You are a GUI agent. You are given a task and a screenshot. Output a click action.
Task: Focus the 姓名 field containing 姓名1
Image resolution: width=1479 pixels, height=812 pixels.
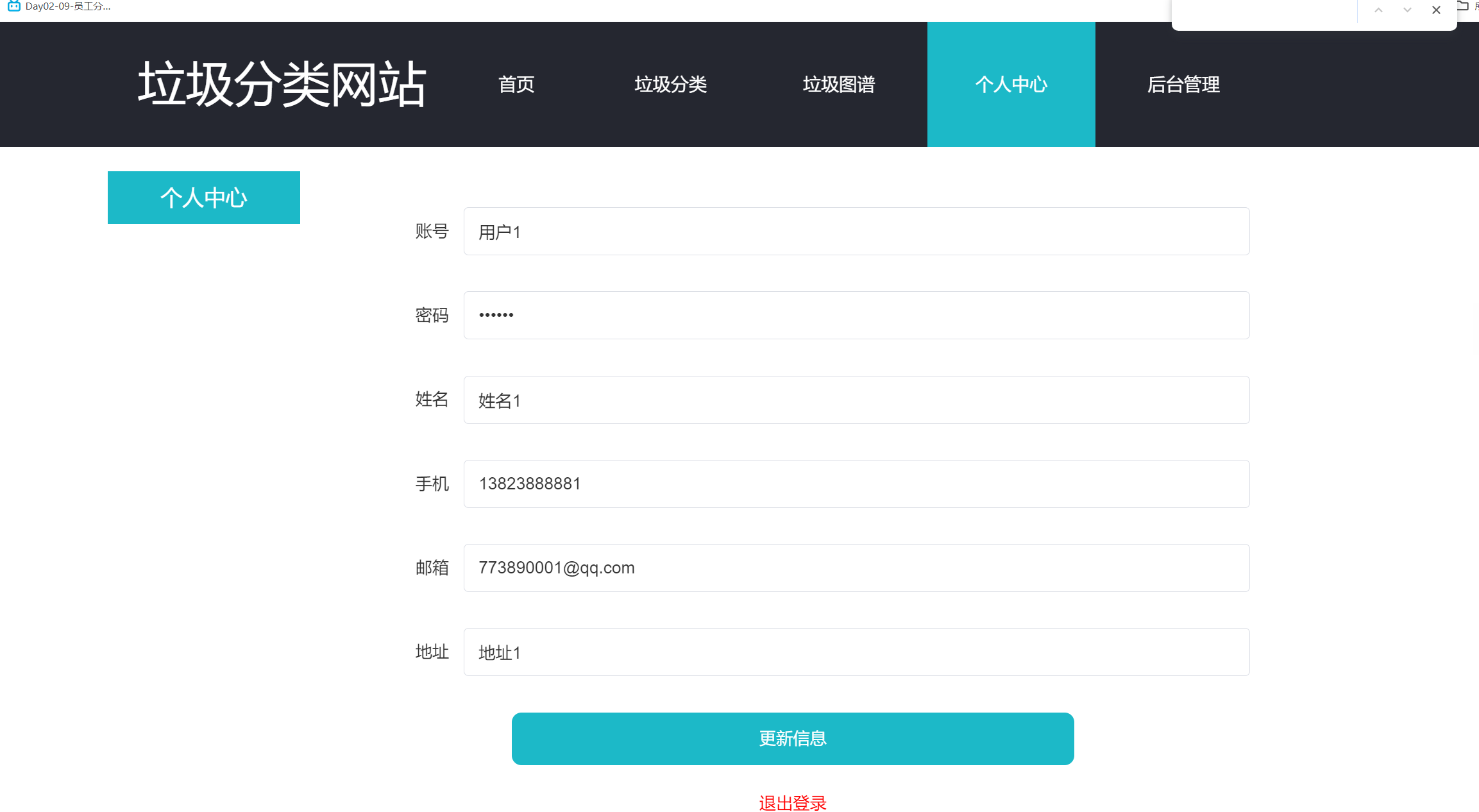[857, 400]
